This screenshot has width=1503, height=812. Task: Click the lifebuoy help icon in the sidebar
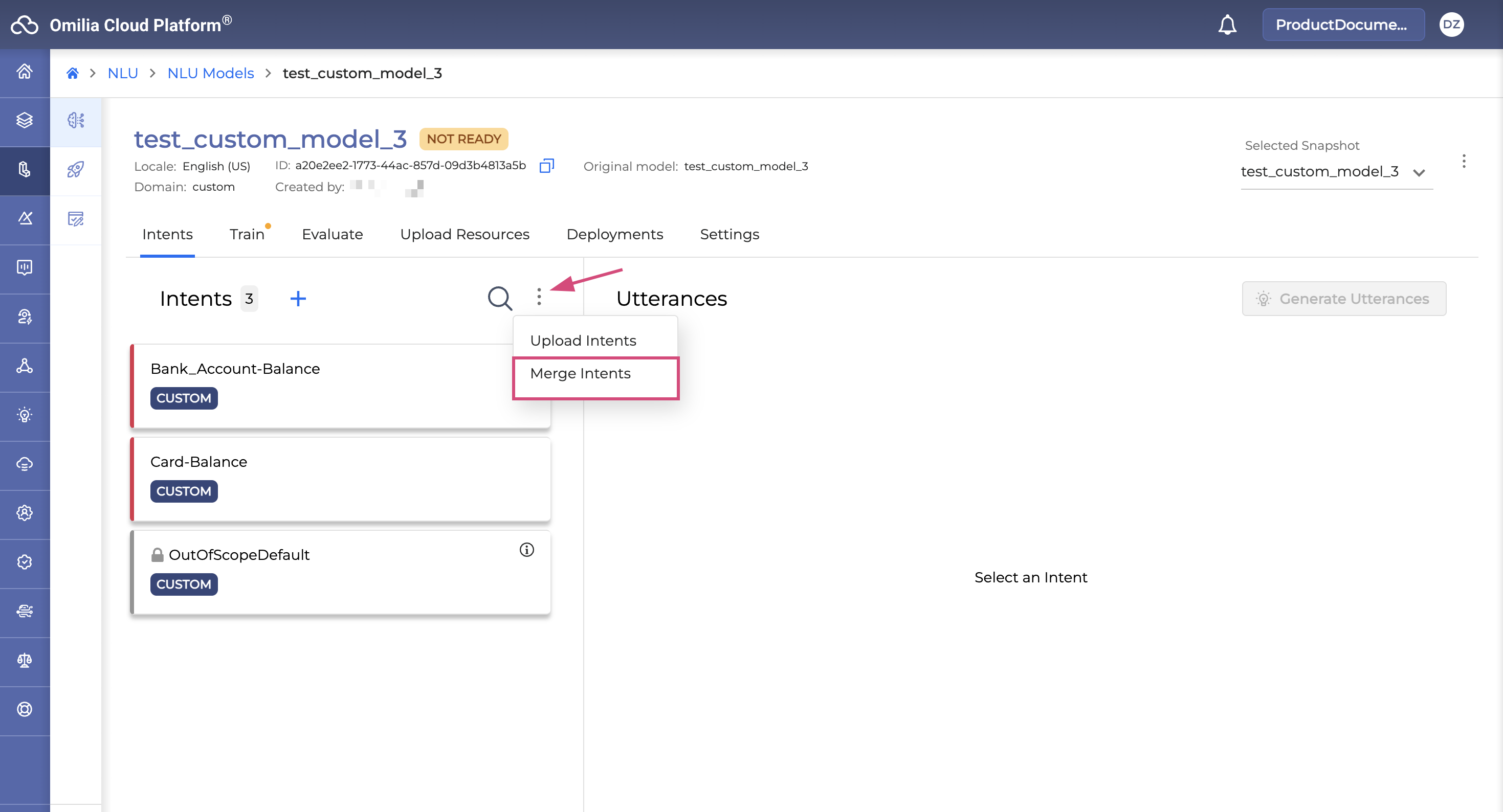(x=25, y=709)
